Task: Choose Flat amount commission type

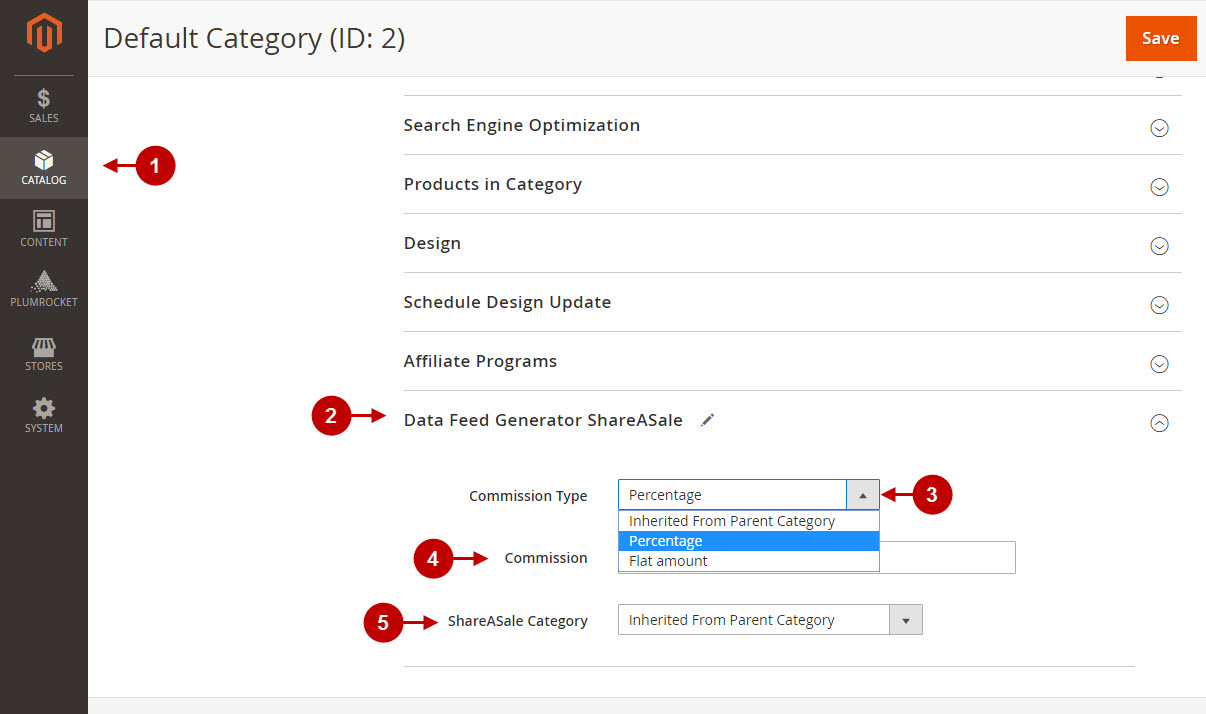Action: point(749,561)
